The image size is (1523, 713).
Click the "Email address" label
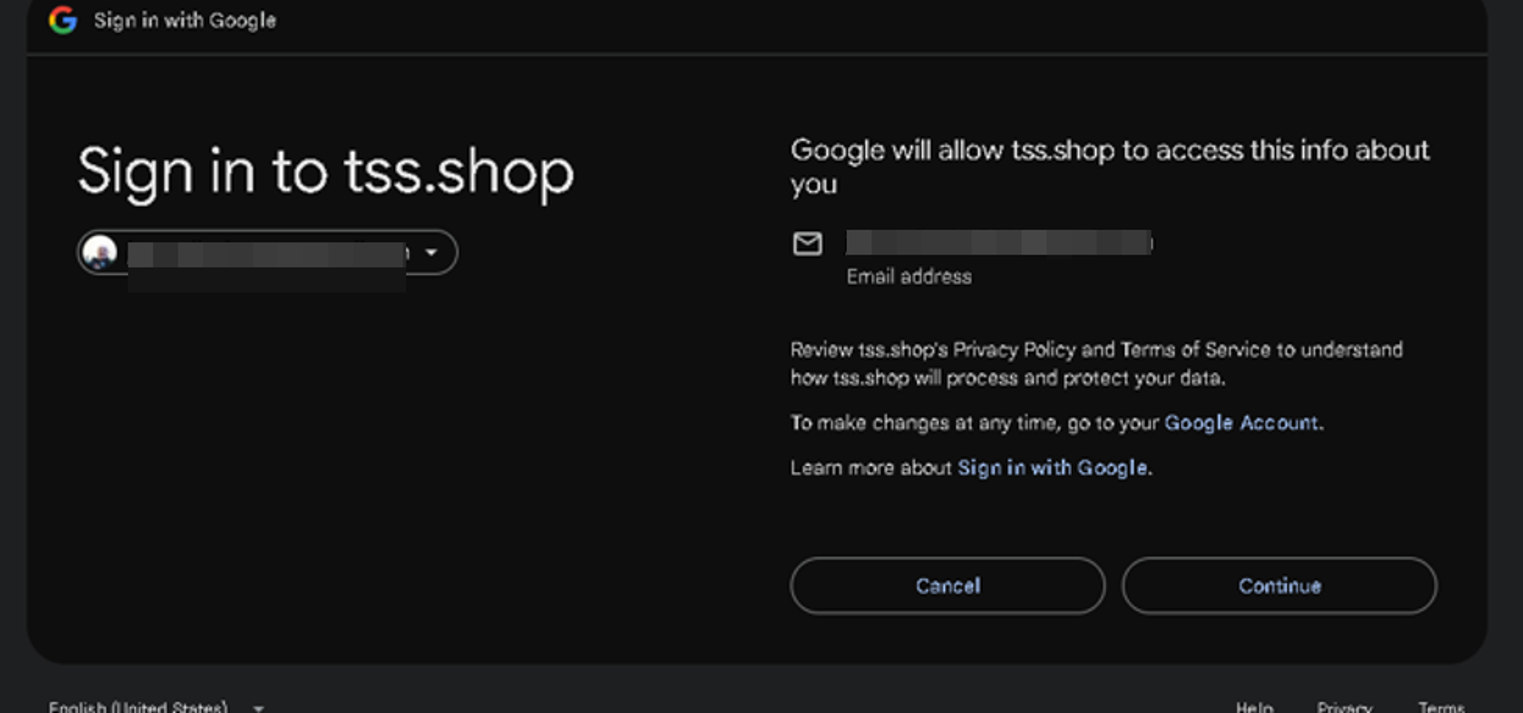point(909,277)
